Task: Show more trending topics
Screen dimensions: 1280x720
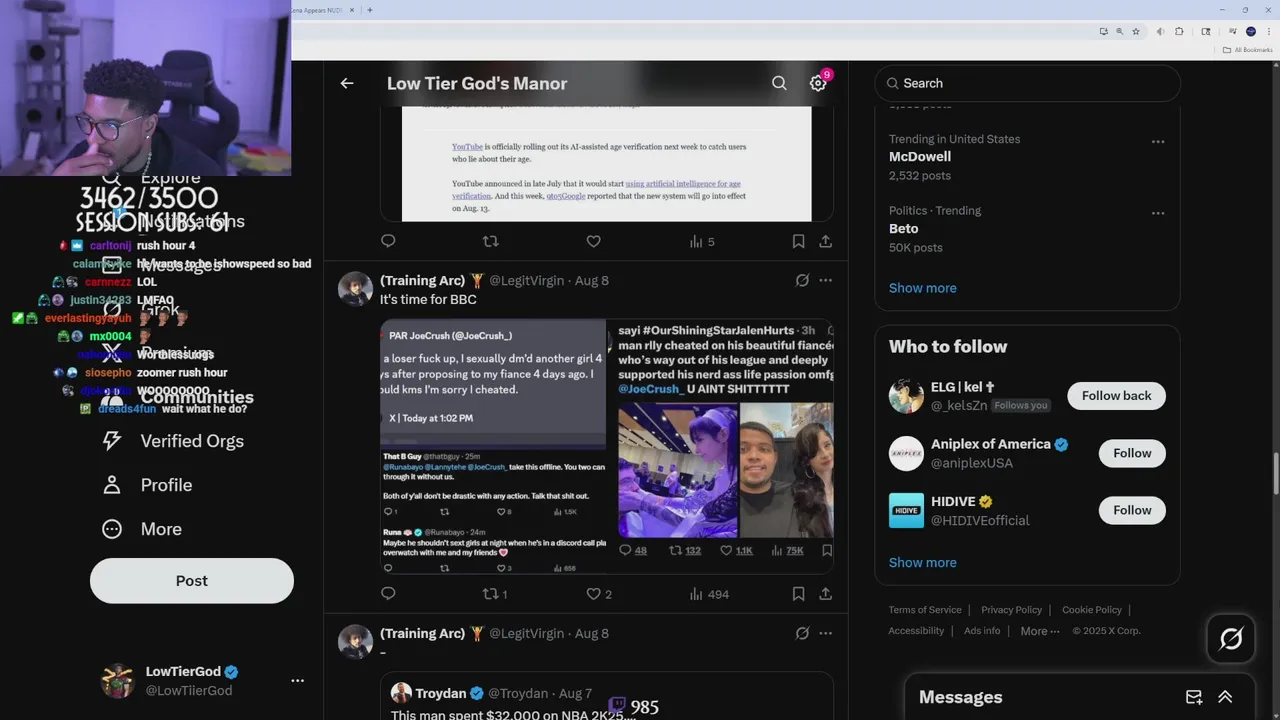Action: (922, 288)
